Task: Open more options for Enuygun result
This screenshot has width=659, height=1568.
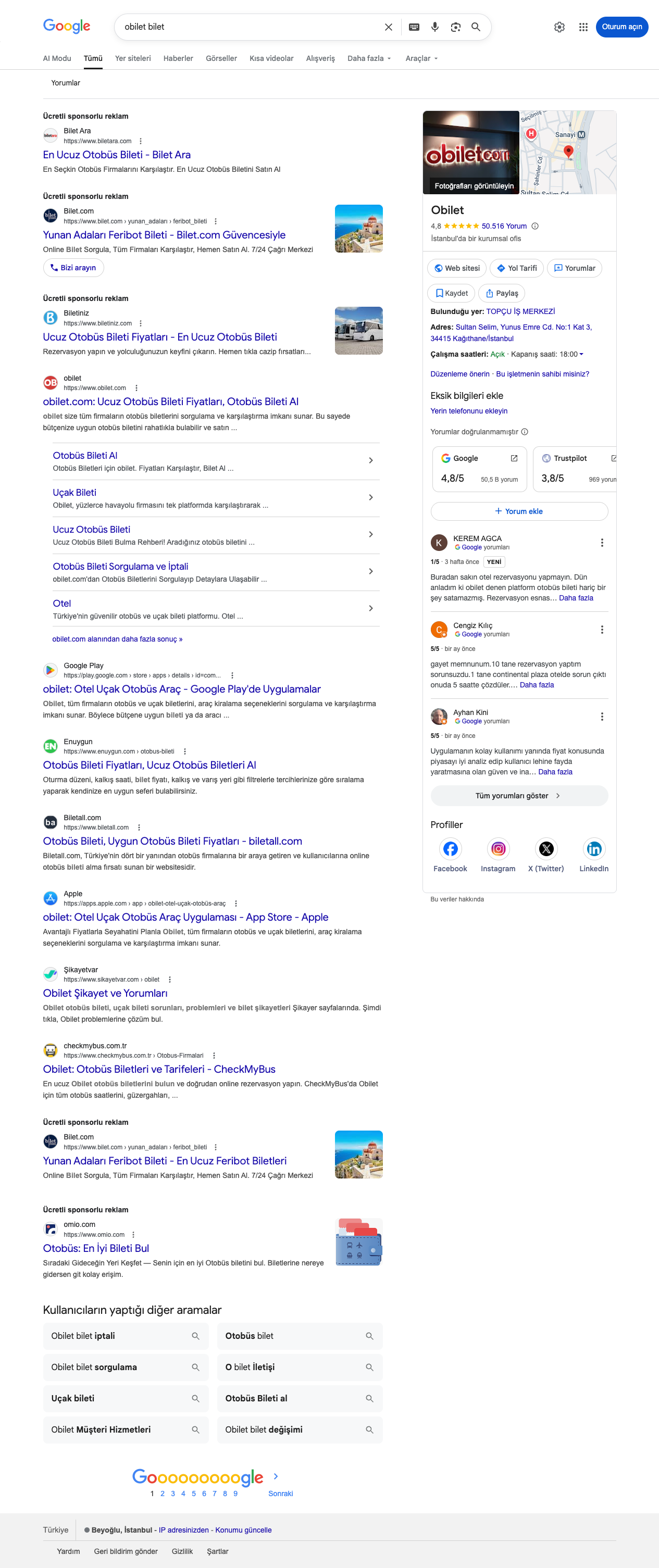Action: click(185, 752)
